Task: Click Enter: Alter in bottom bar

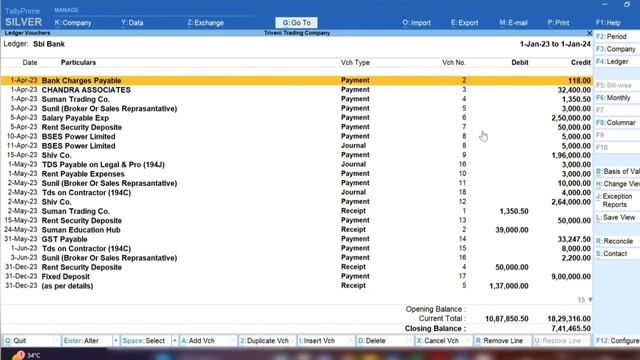Action: point(86,341)
